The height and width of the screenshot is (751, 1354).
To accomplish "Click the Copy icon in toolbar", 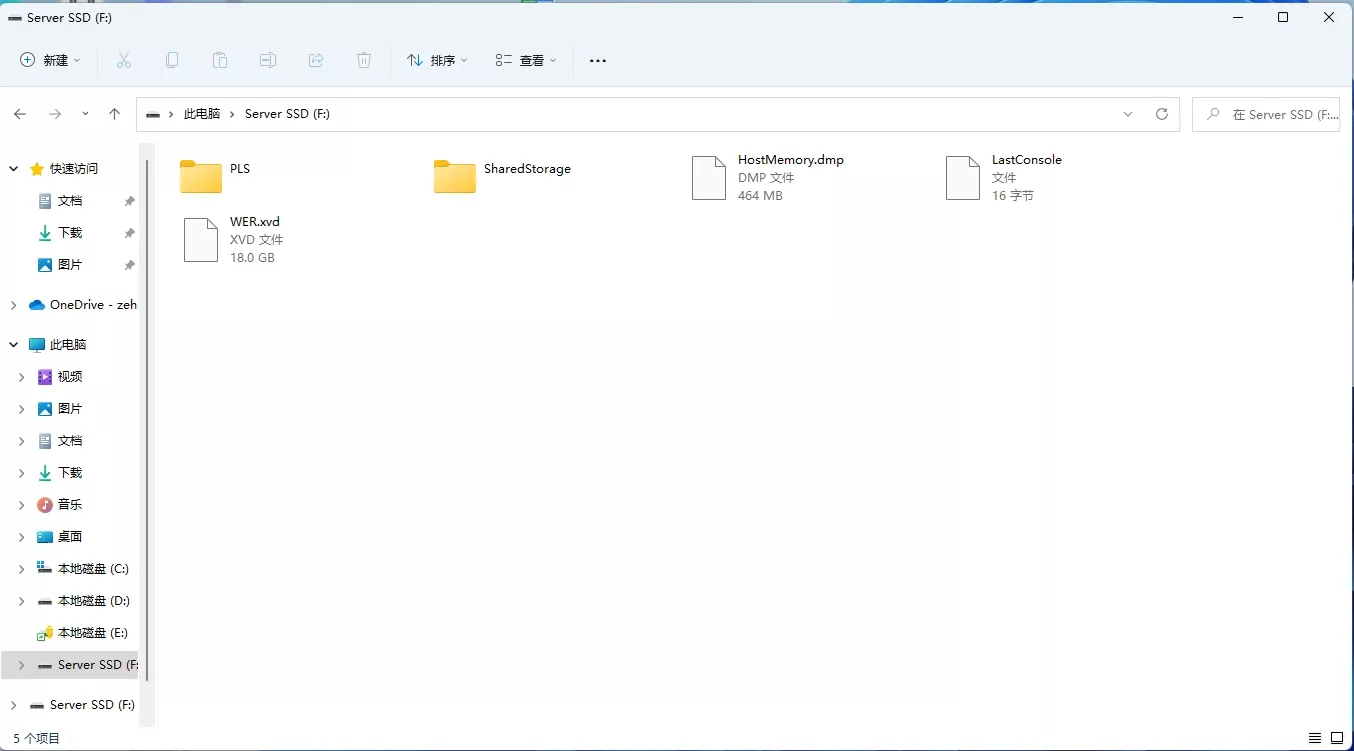I will [172, 61].
